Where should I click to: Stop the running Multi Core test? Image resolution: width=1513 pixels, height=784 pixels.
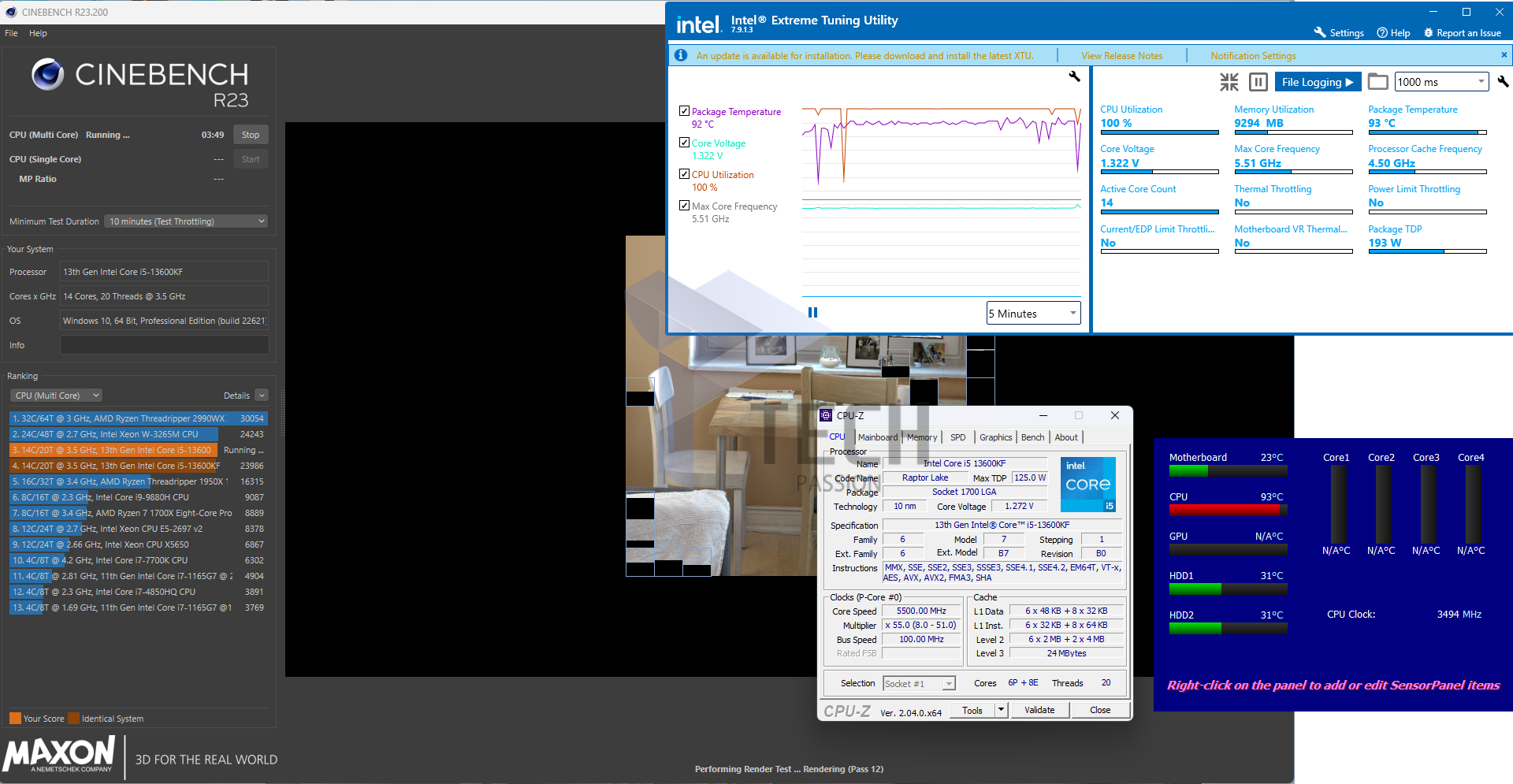tap(251, 135)
